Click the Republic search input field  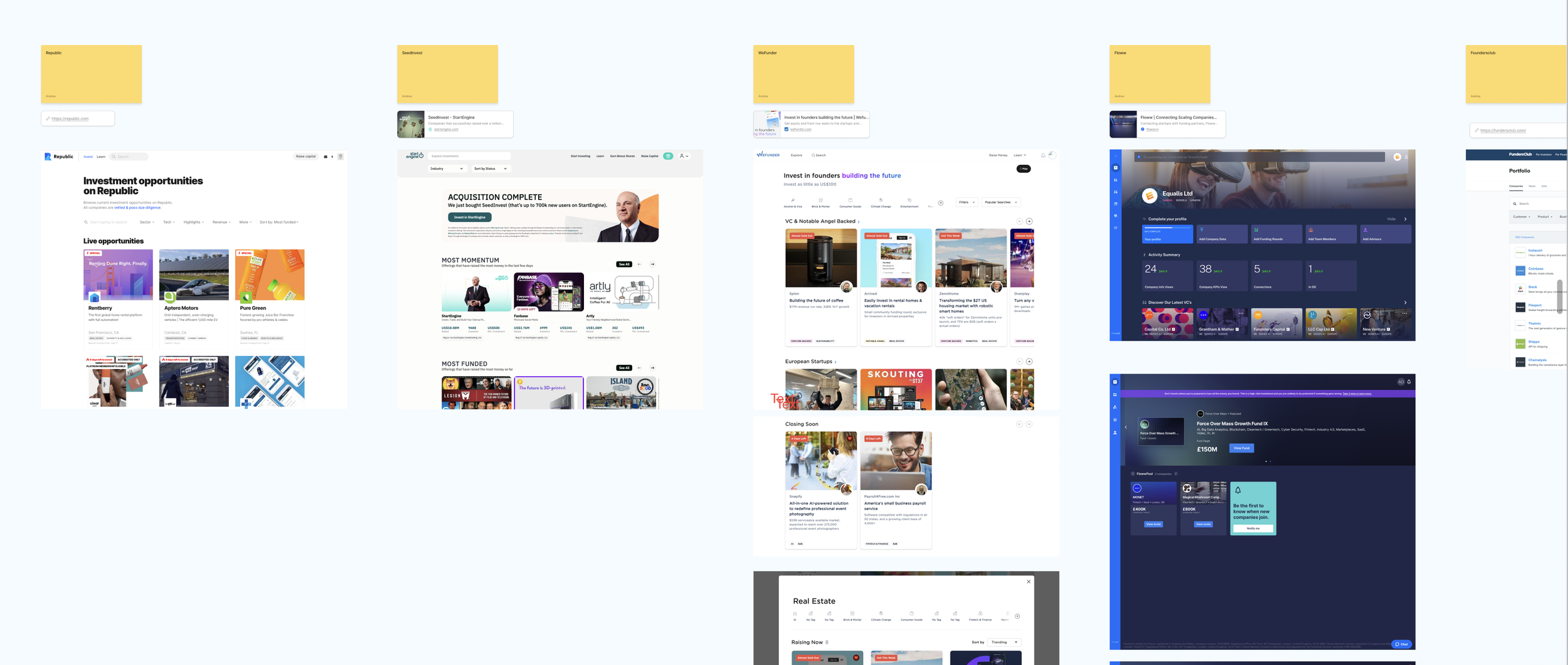129,157
